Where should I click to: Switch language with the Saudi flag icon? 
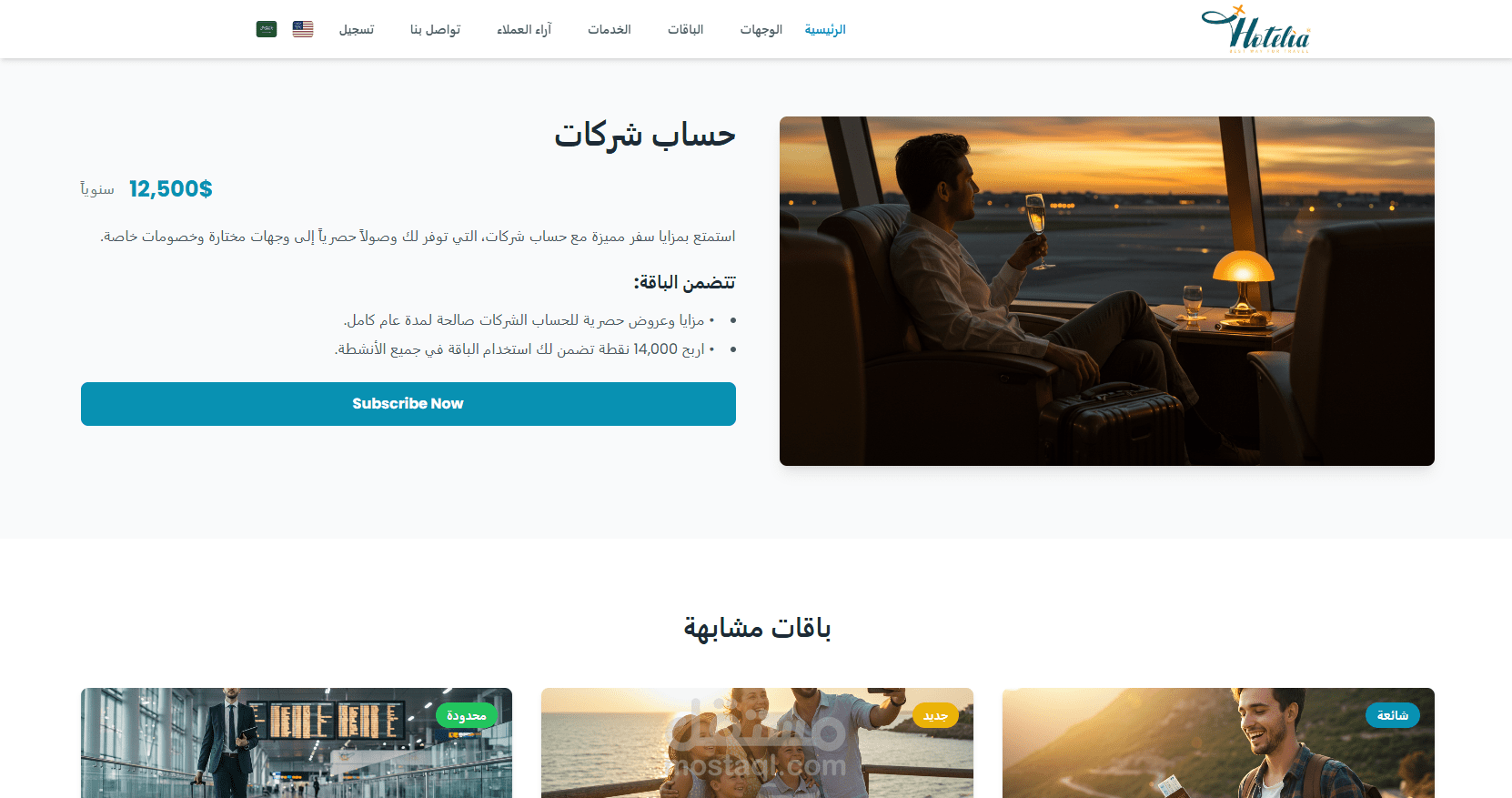[267, 29]
